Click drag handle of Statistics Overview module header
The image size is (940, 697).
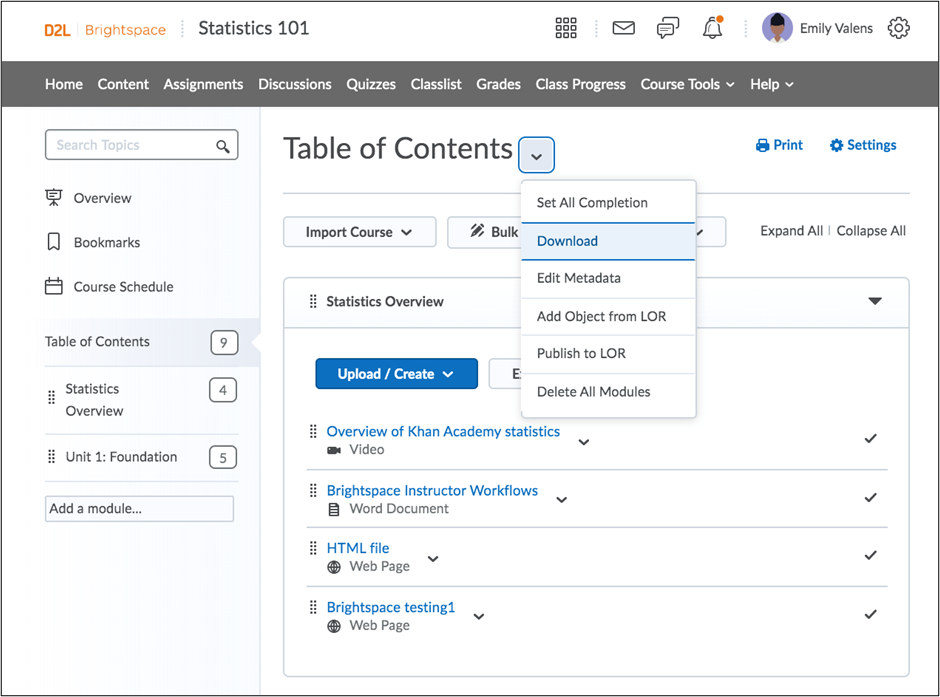click(313, 301)
